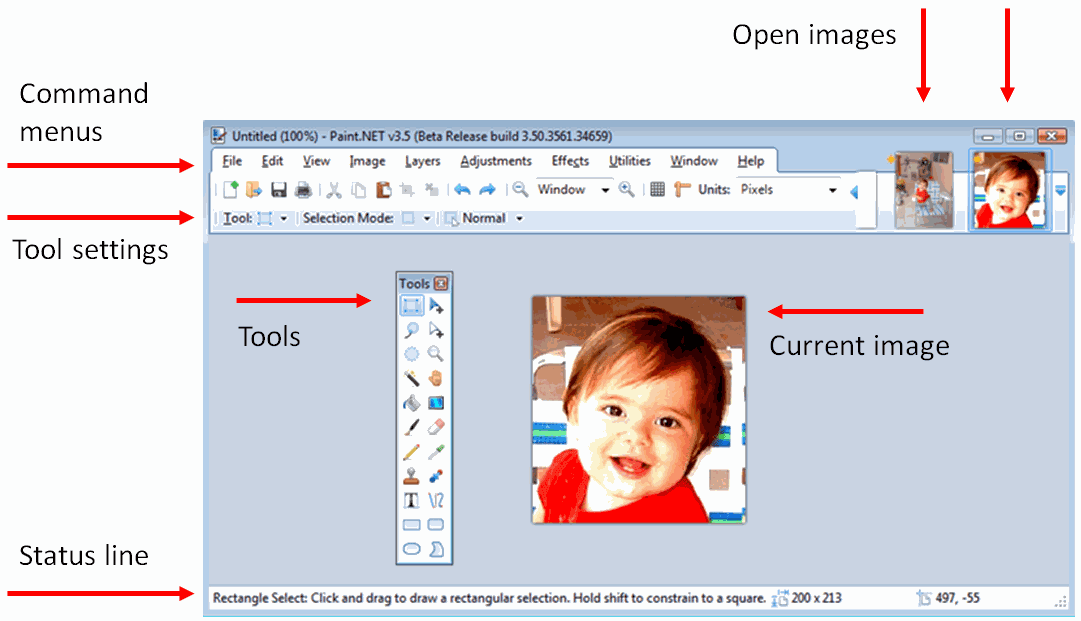Select the Magic Wand tool
Screen dimensions: 1081x621
pyautogui.click(x=410, y=378)
